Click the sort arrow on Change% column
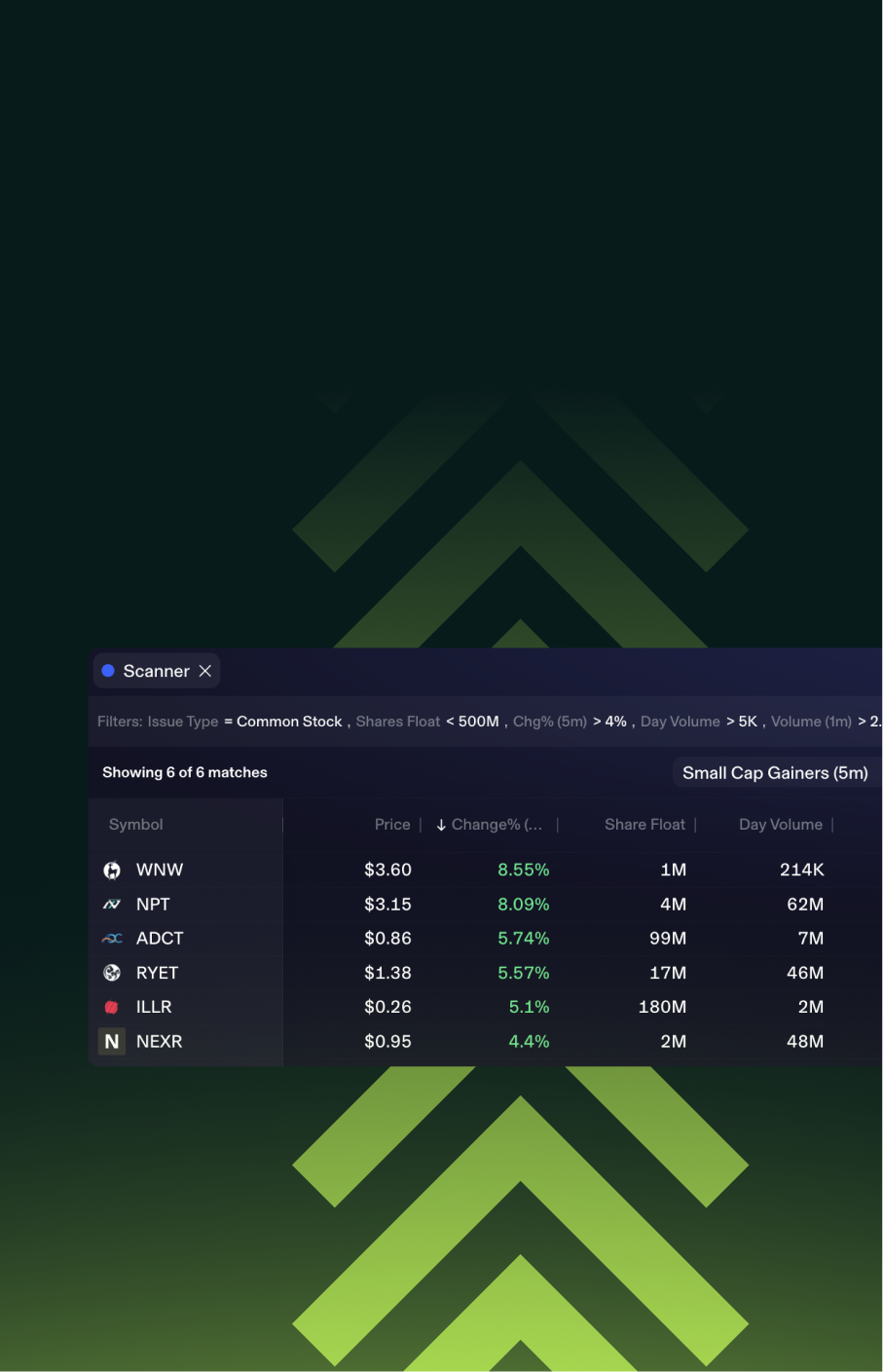The height and width of the screenshot is (1372, 883). 441,825
